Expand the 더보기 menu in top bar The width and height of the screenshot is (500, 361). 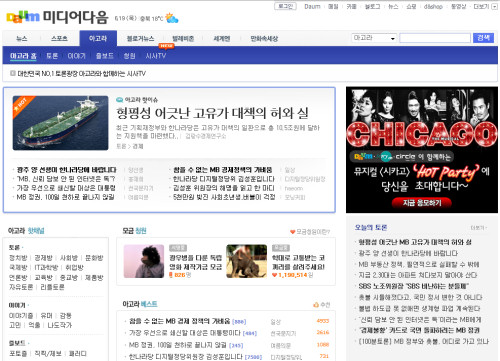point(485,6)
